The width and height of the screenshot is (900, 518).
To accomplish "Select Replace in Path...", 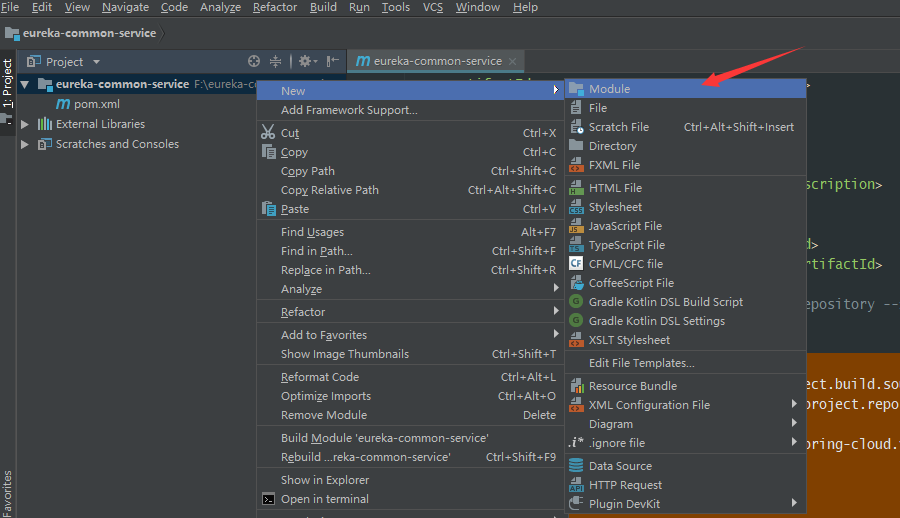I will click(x=410, y=270).
